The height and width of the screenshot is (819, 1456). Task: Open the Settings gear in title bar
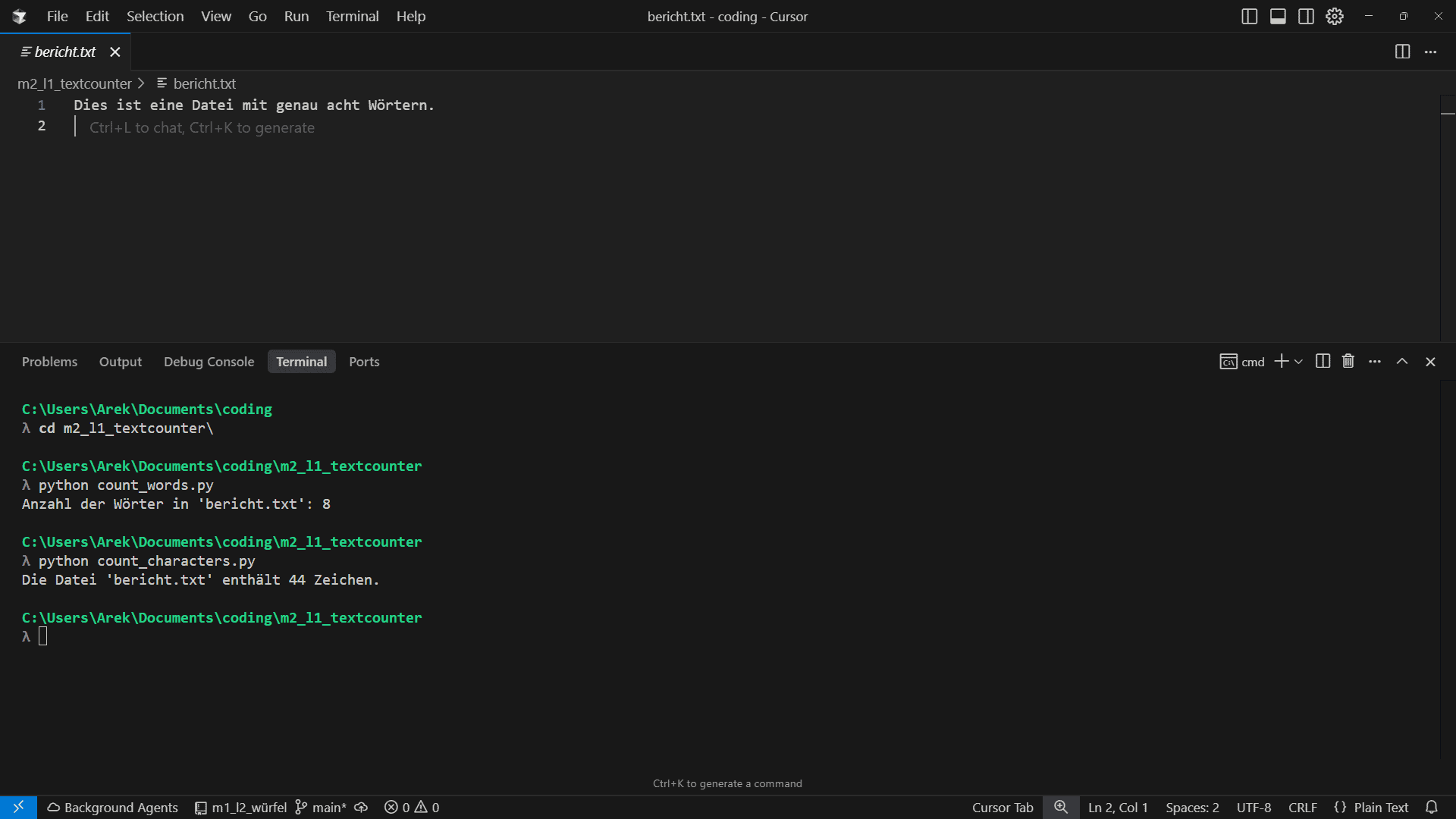pyautogui.click(x=1335, y=16)
